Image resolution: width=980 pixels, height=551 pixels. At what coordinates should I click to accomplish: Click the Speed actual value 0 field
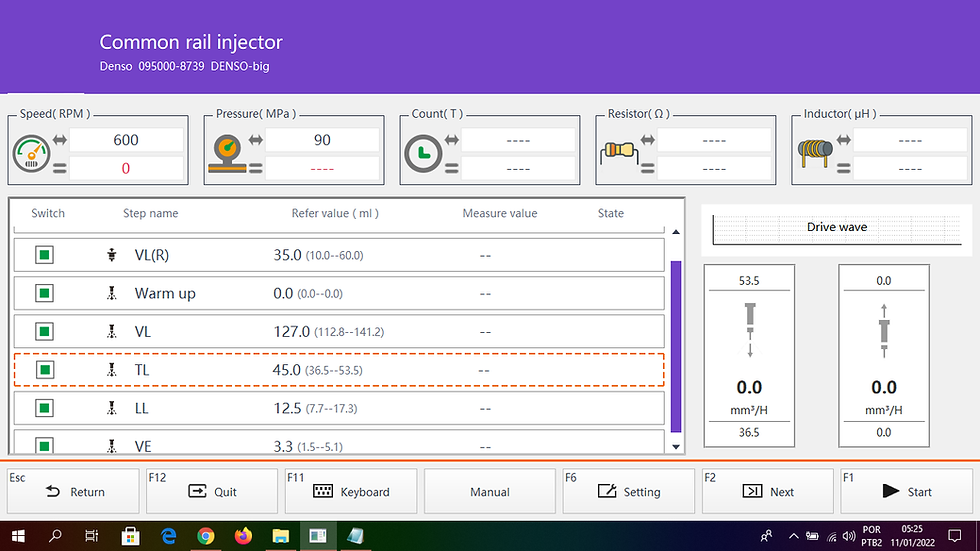tap(126, 169)
